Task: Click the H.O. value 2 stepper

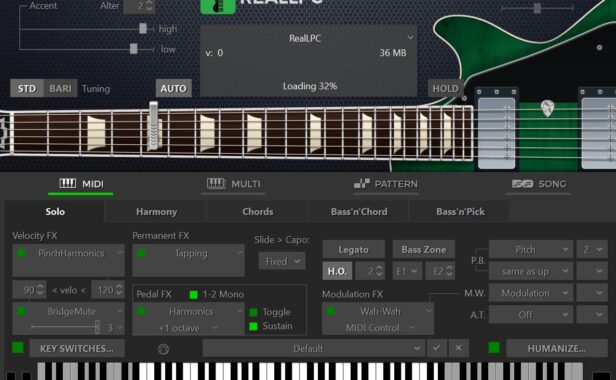Action: coord(370,271)
